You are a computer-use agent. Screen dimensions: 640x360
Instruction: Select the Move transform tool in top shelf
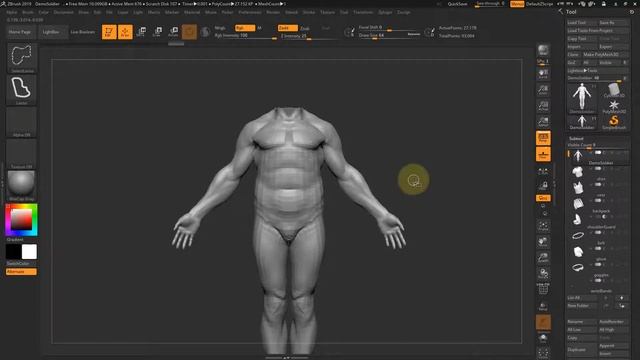[x=142, y=32]
